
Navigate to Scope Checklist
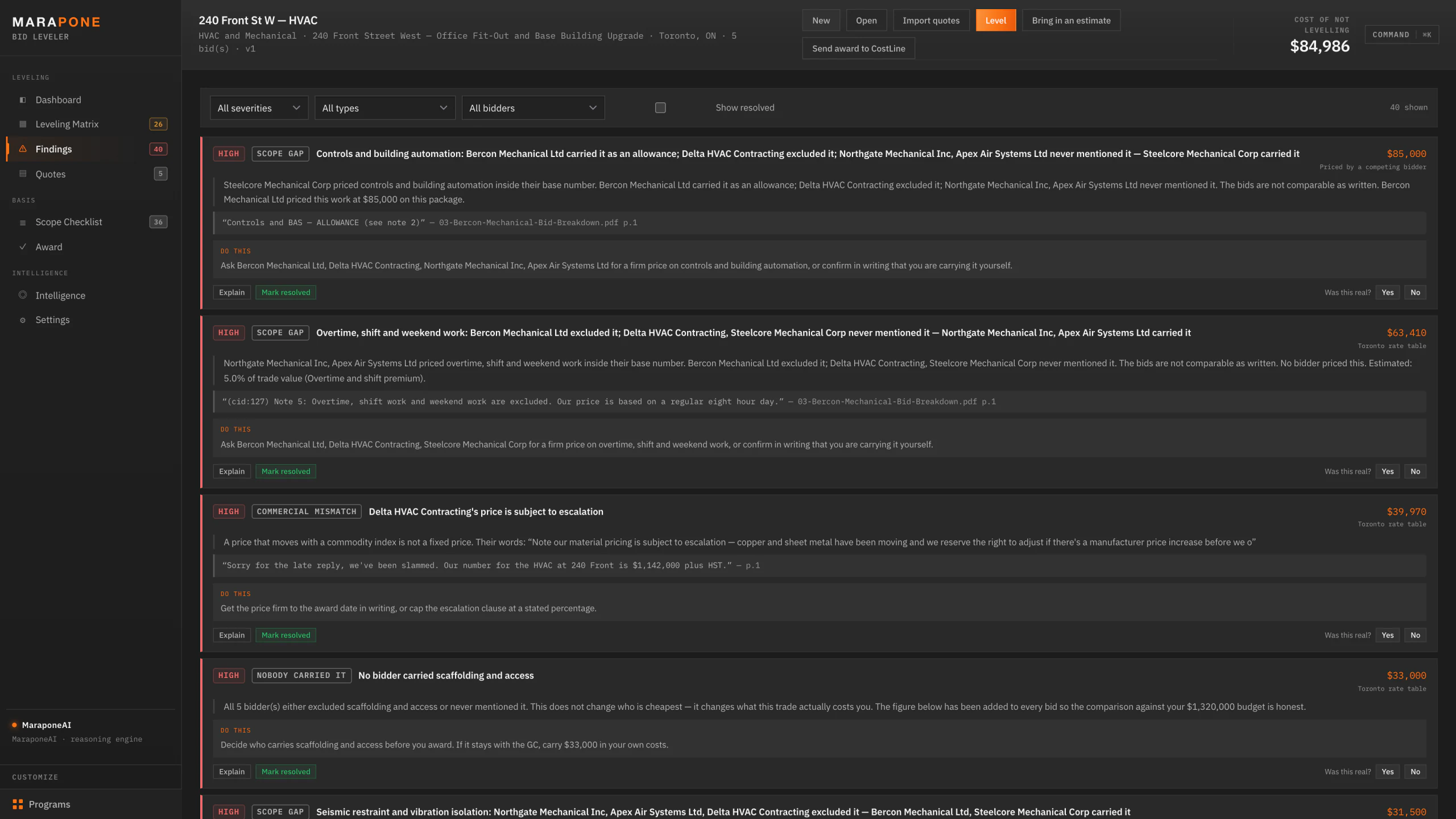point(91,222)
